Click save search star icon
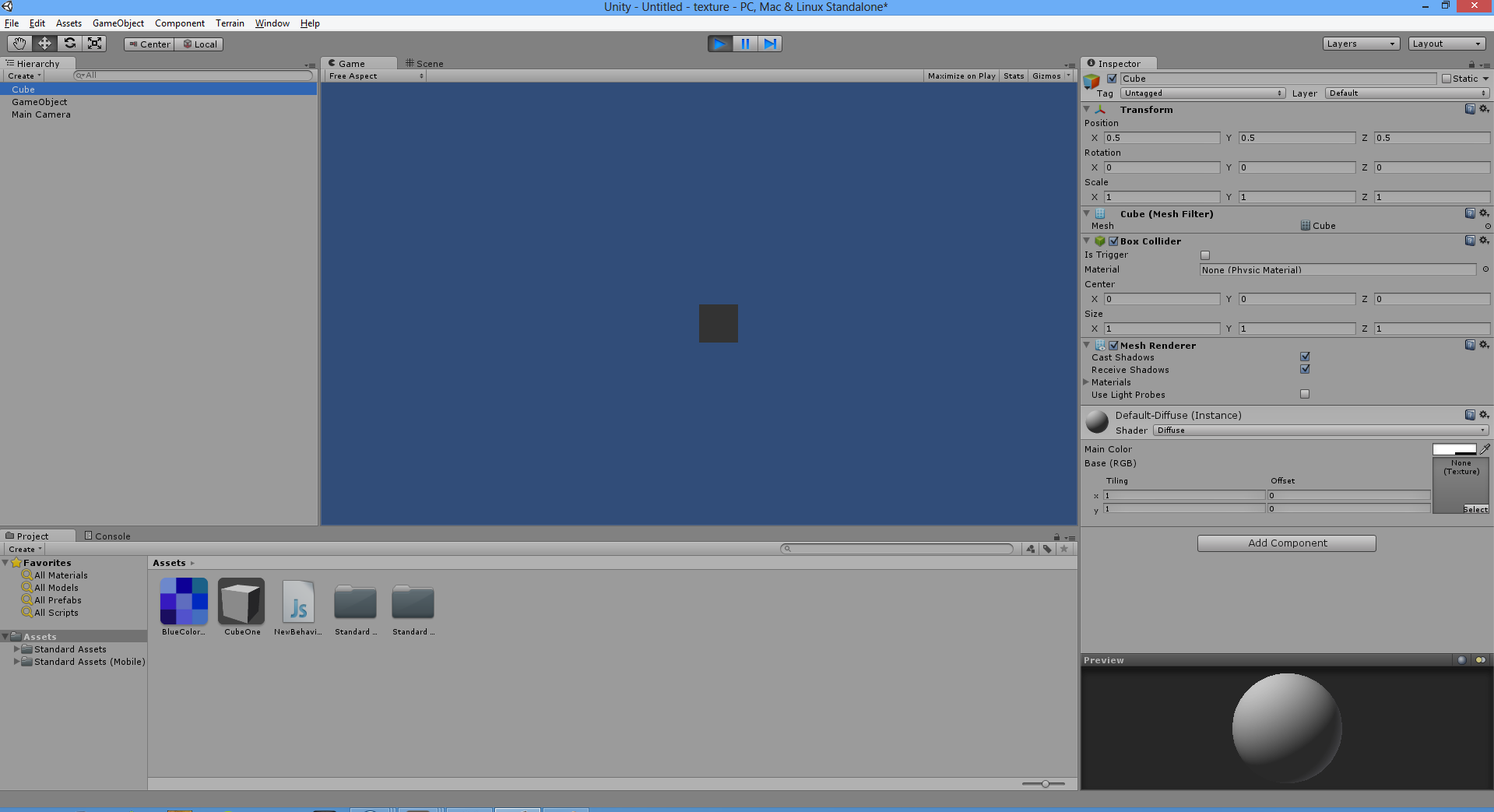 pos(1064,549)
